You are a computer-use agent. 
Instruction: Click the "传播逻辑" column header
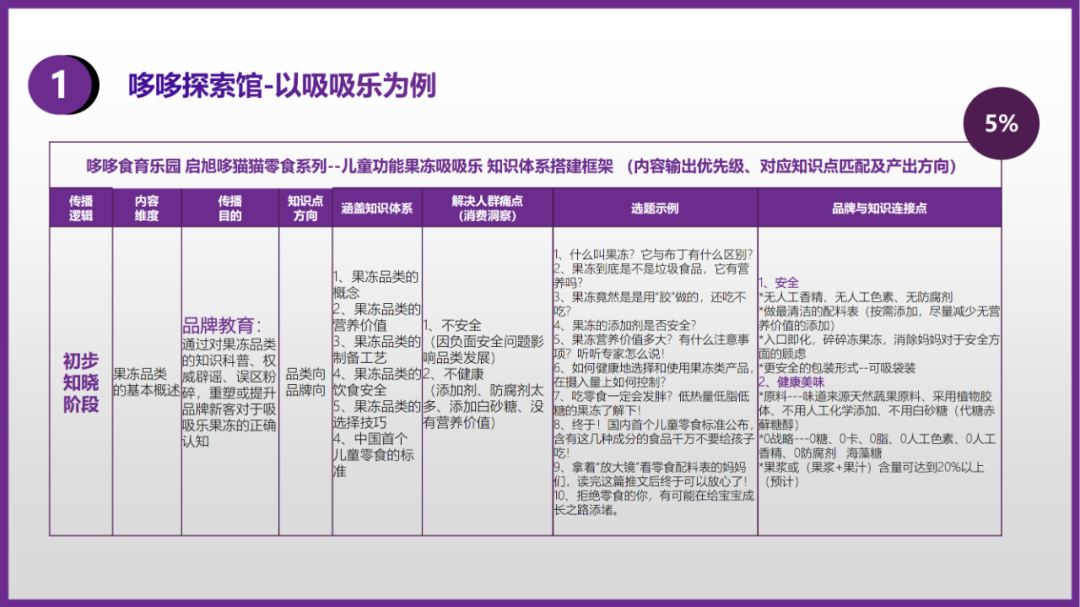pyautogui.click(x=81, y=208)
